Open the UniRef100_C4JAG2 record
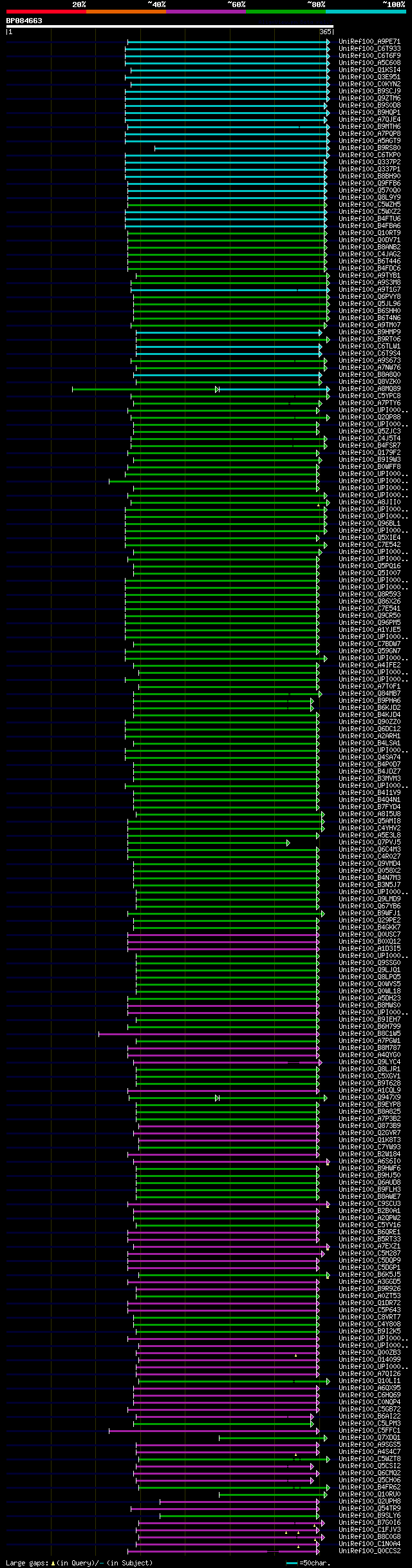The image size is (412, 1568). pyautogui.click(x=370, y=254)
